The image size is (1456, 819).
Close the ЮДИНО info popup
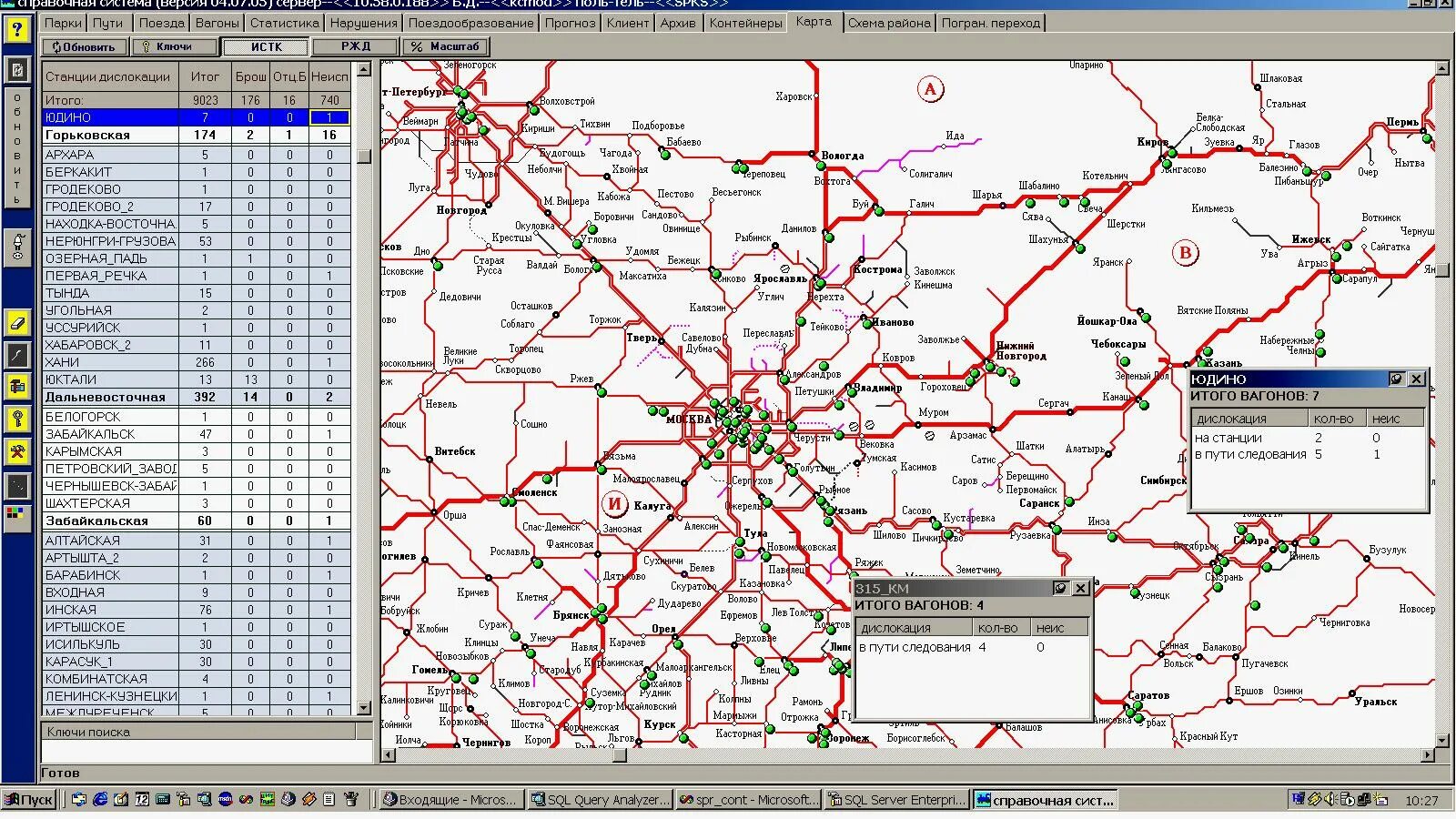(1417, 379)
